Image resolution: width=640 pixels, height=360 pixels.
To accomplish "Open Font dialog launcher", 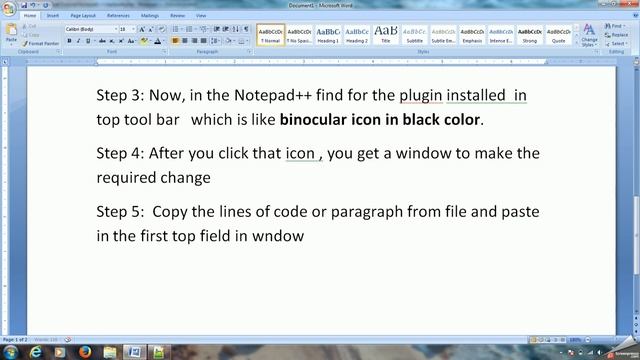I will point(164,52).
